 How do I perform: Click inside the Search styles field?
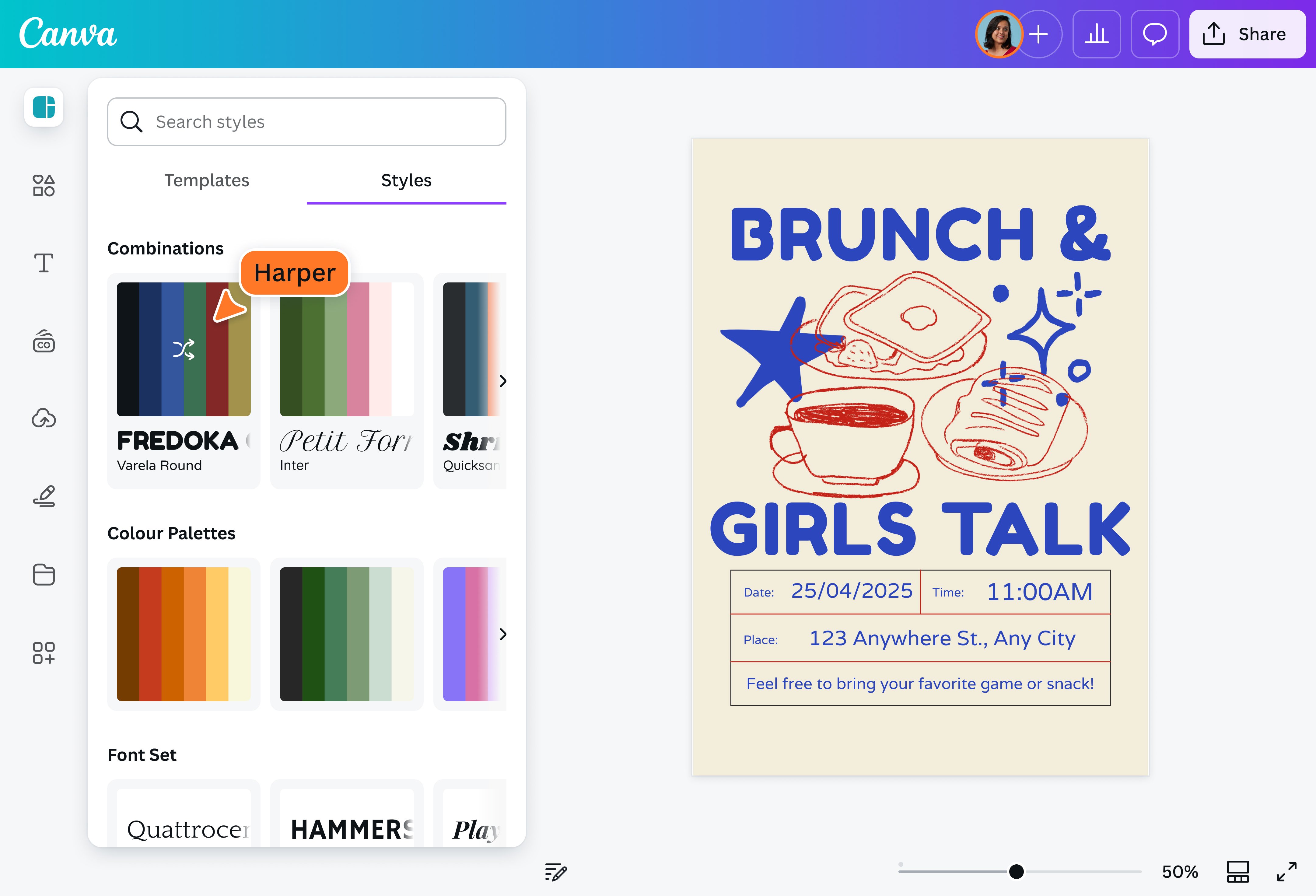tap(306, 122)
